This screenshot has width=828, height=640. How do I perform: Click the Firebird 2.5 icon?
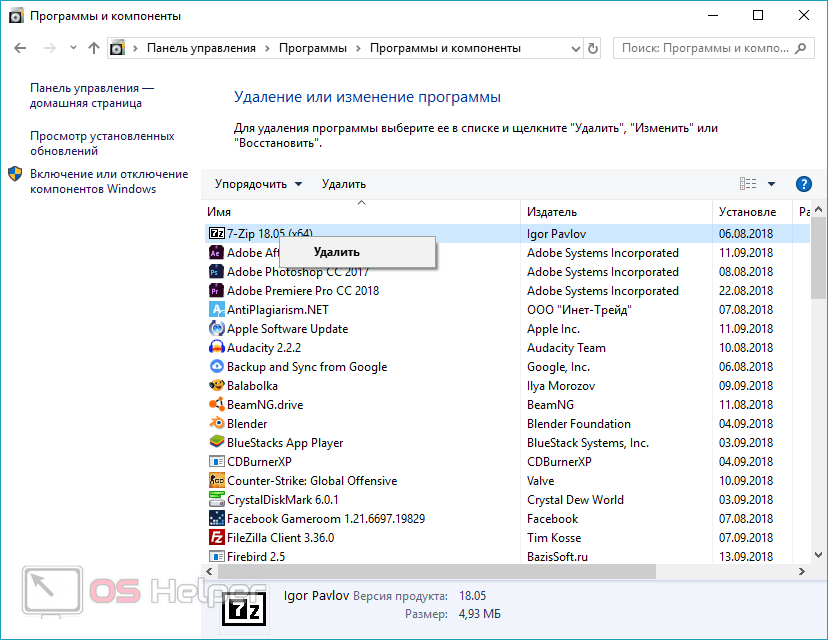[x=217, y=557]
